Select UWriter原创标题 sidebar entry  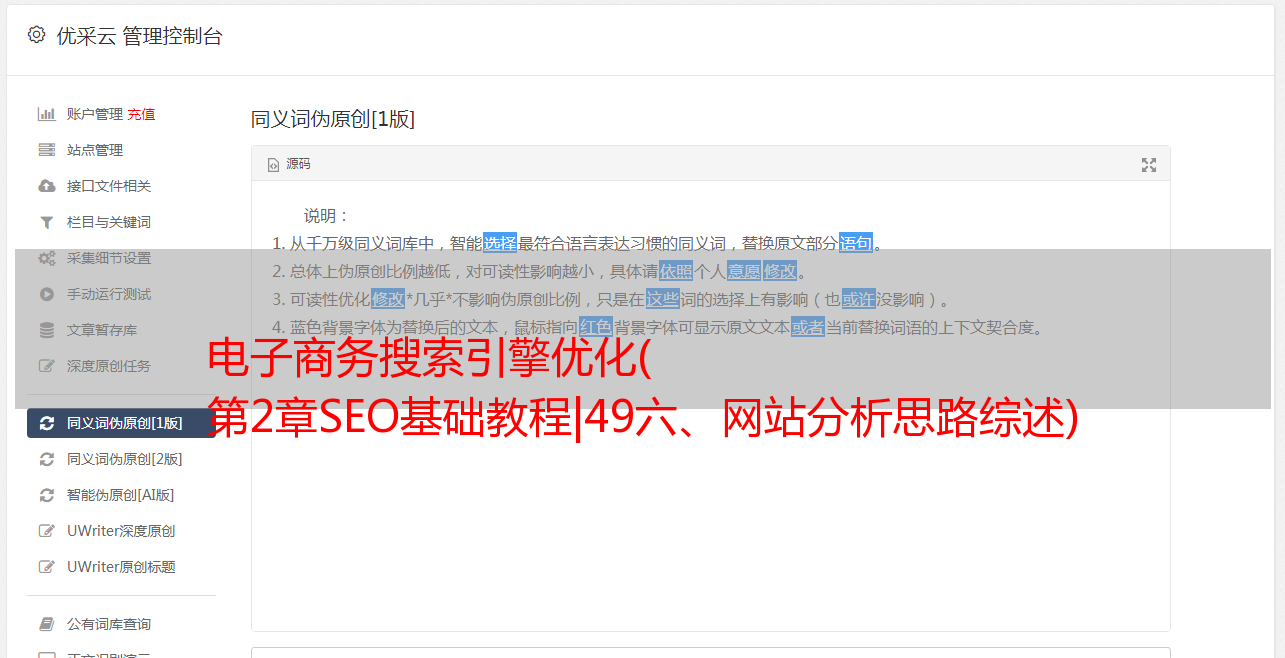pyautogui.click(x=121, y=567)
